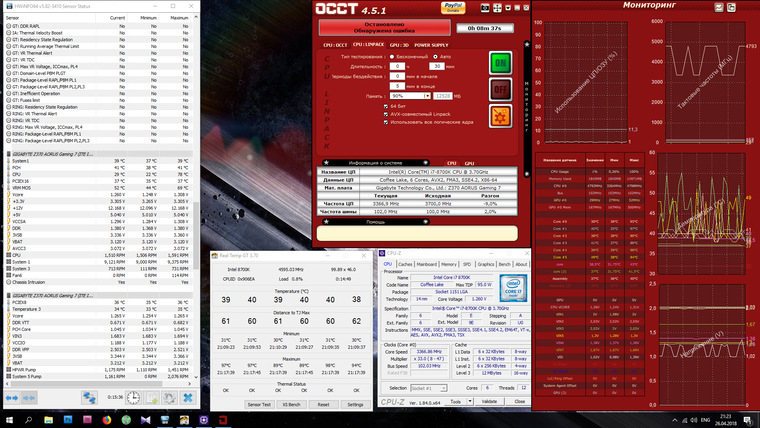760x428 pixels.
Task: Click HWiNFO blue X close-sensors icon
Action: pos(188,398)
